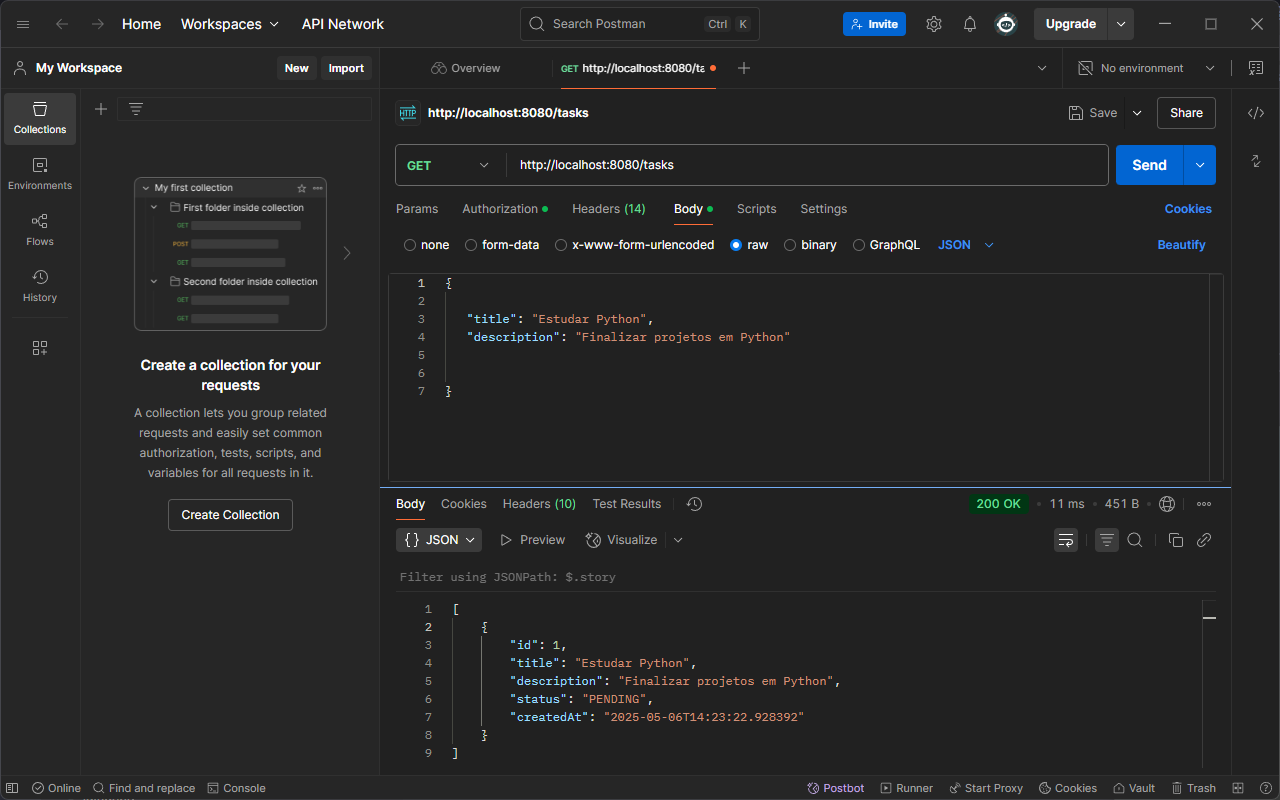Go forward using the right arrow
The image size is (1280, 800).
pyautogui.click(x=98, y=24)
